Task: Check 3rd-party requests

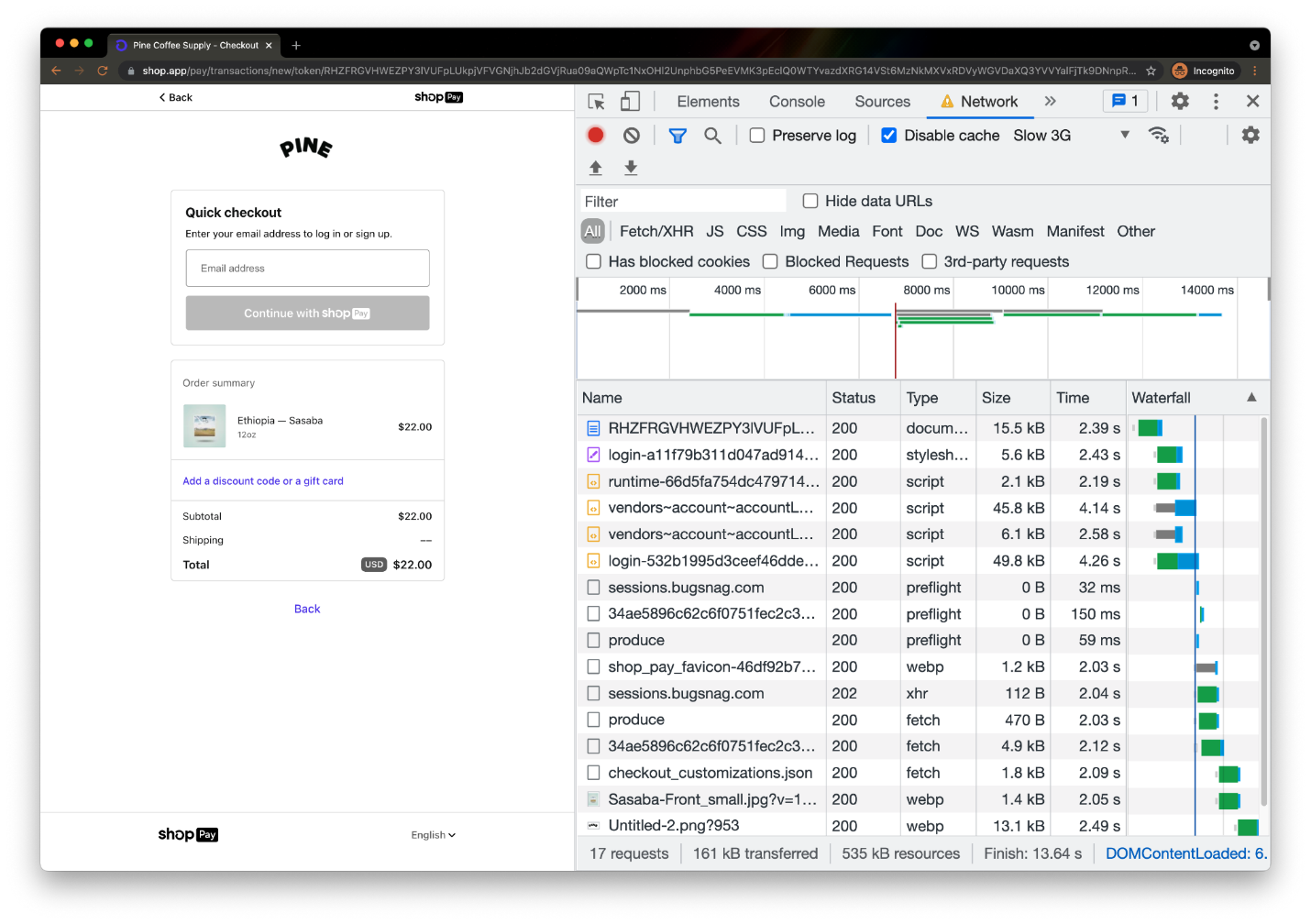Action: (929, 261)
